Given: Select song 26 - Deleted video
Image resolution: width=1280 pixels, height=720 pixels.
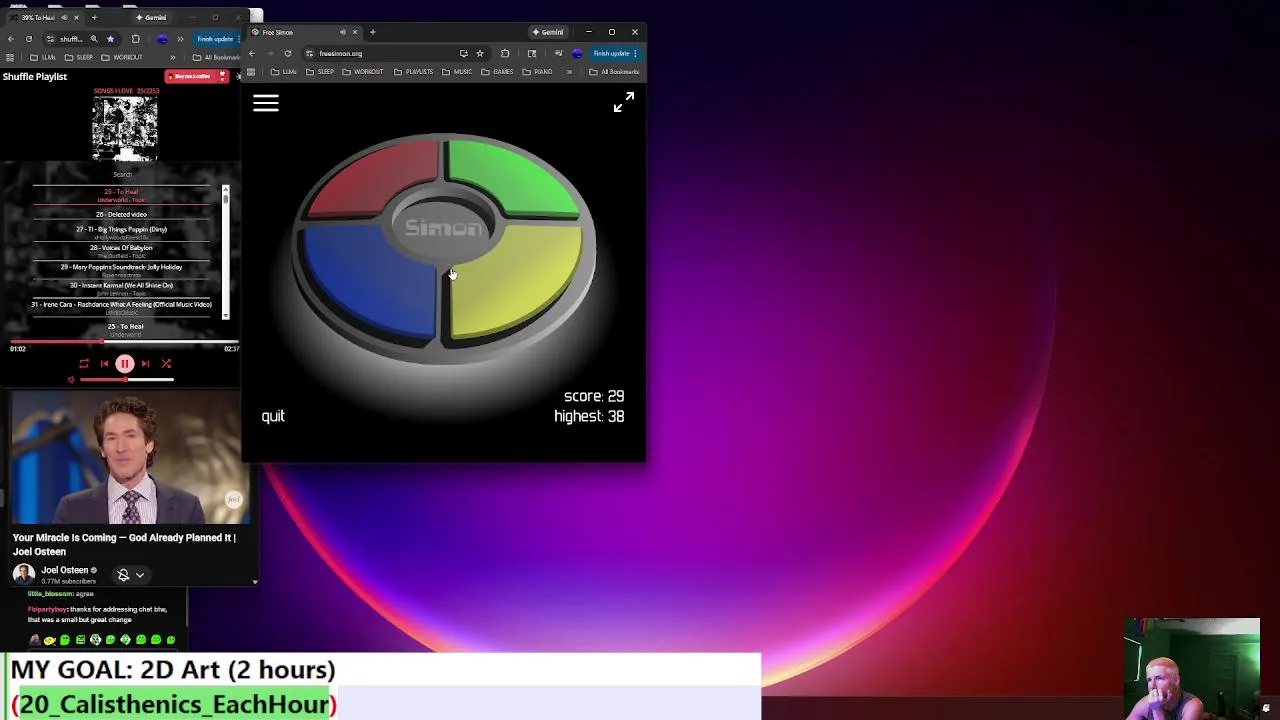Looking at the screenshot, I should [x=121, y=214].
